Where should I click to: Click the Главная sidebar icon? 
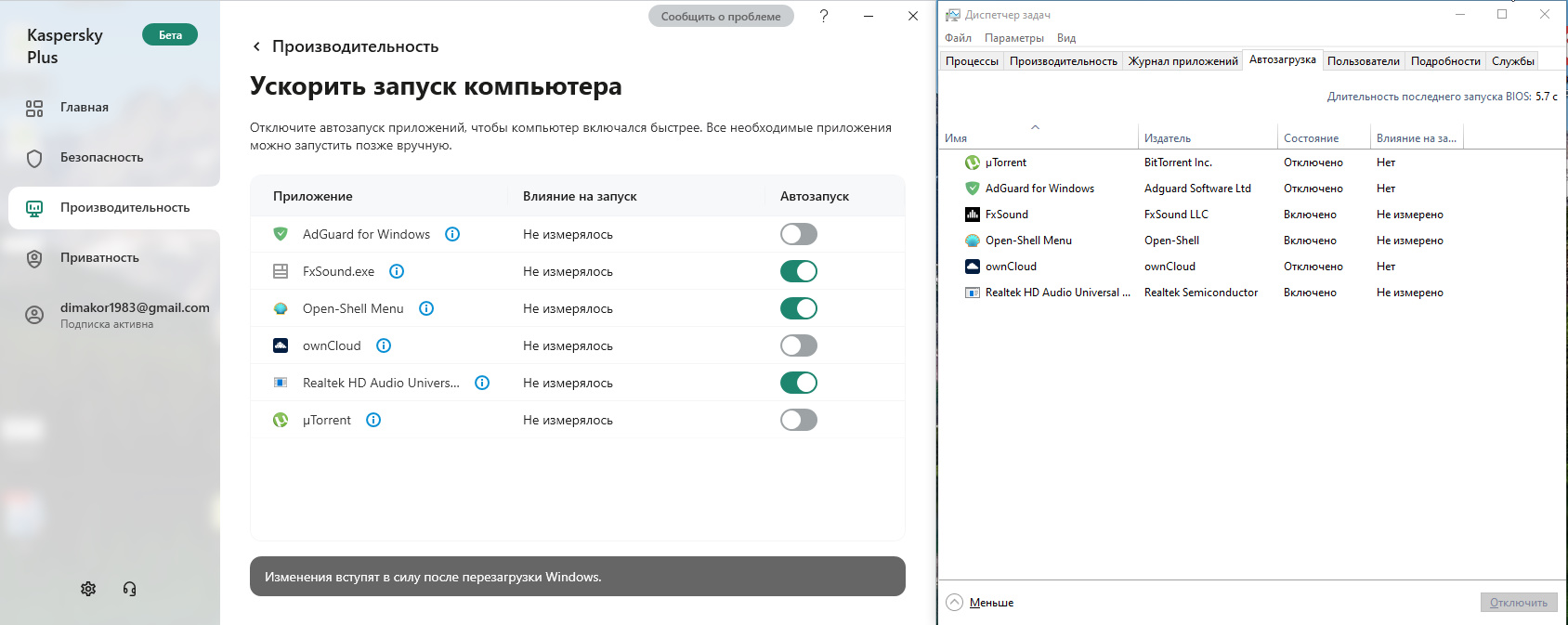tap(34, 108)
